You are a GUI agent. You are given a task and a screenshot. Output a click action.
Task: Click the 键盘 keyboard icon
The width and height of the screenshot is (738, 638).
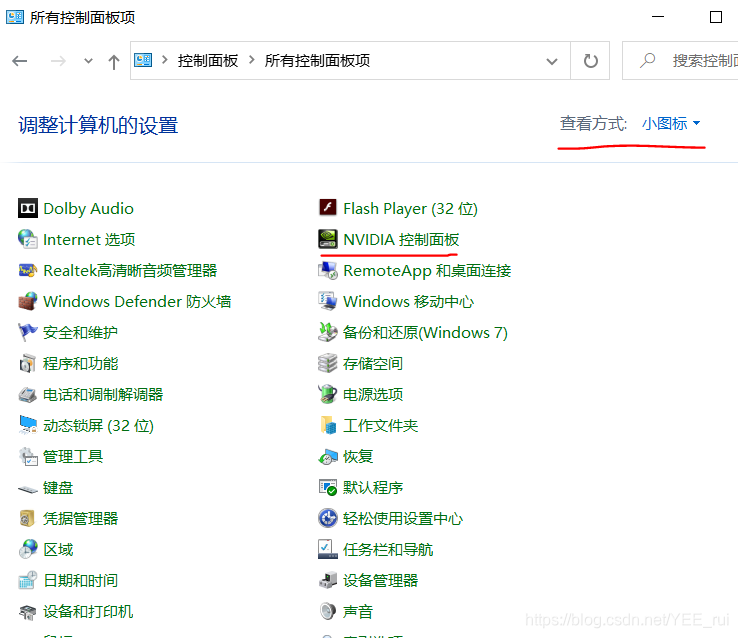click(28, 489)
